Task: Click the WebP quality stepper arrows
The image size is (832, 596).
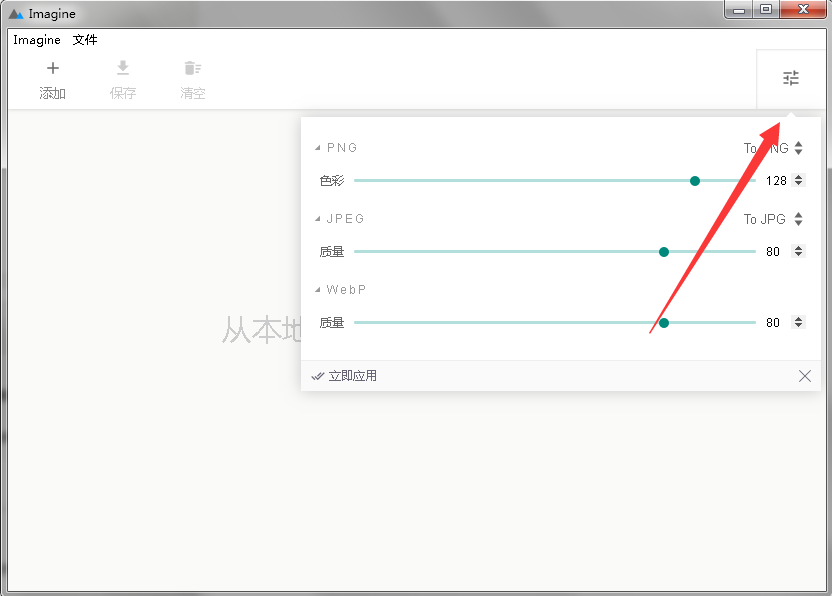Action: click(799, 322)
